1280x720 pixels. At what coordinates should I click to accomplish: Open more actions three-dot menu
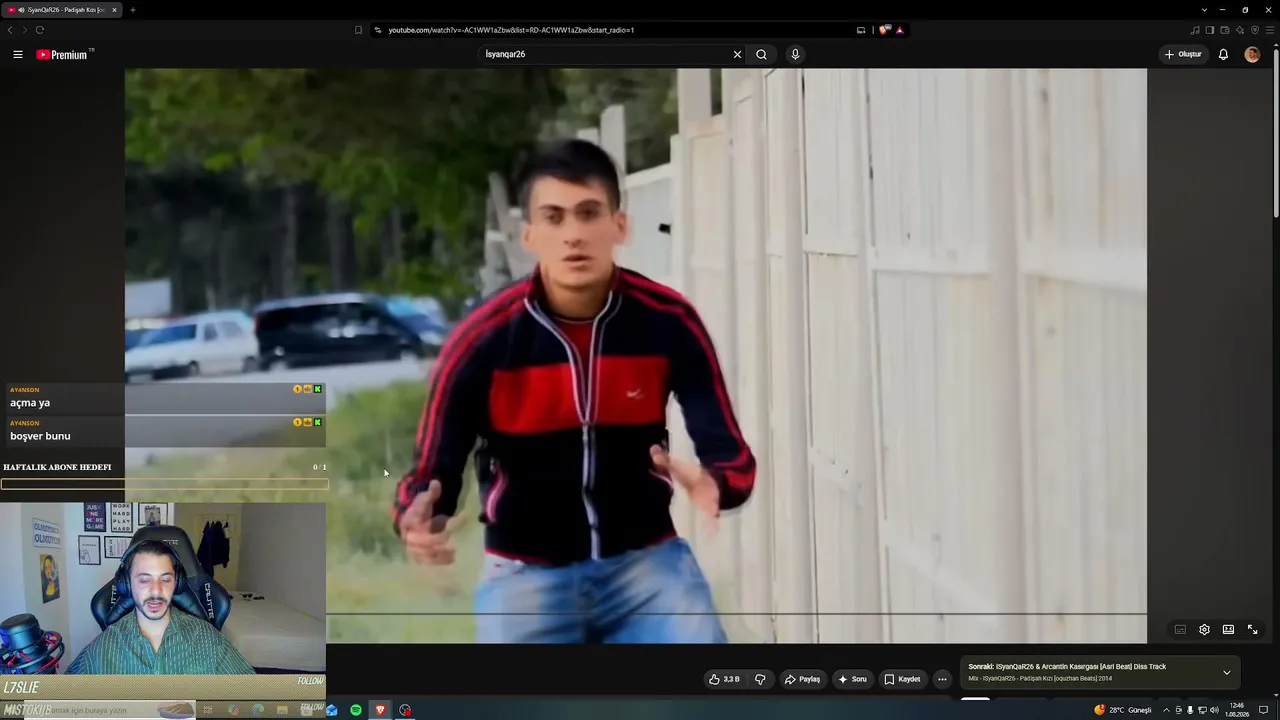pos(942,679)
